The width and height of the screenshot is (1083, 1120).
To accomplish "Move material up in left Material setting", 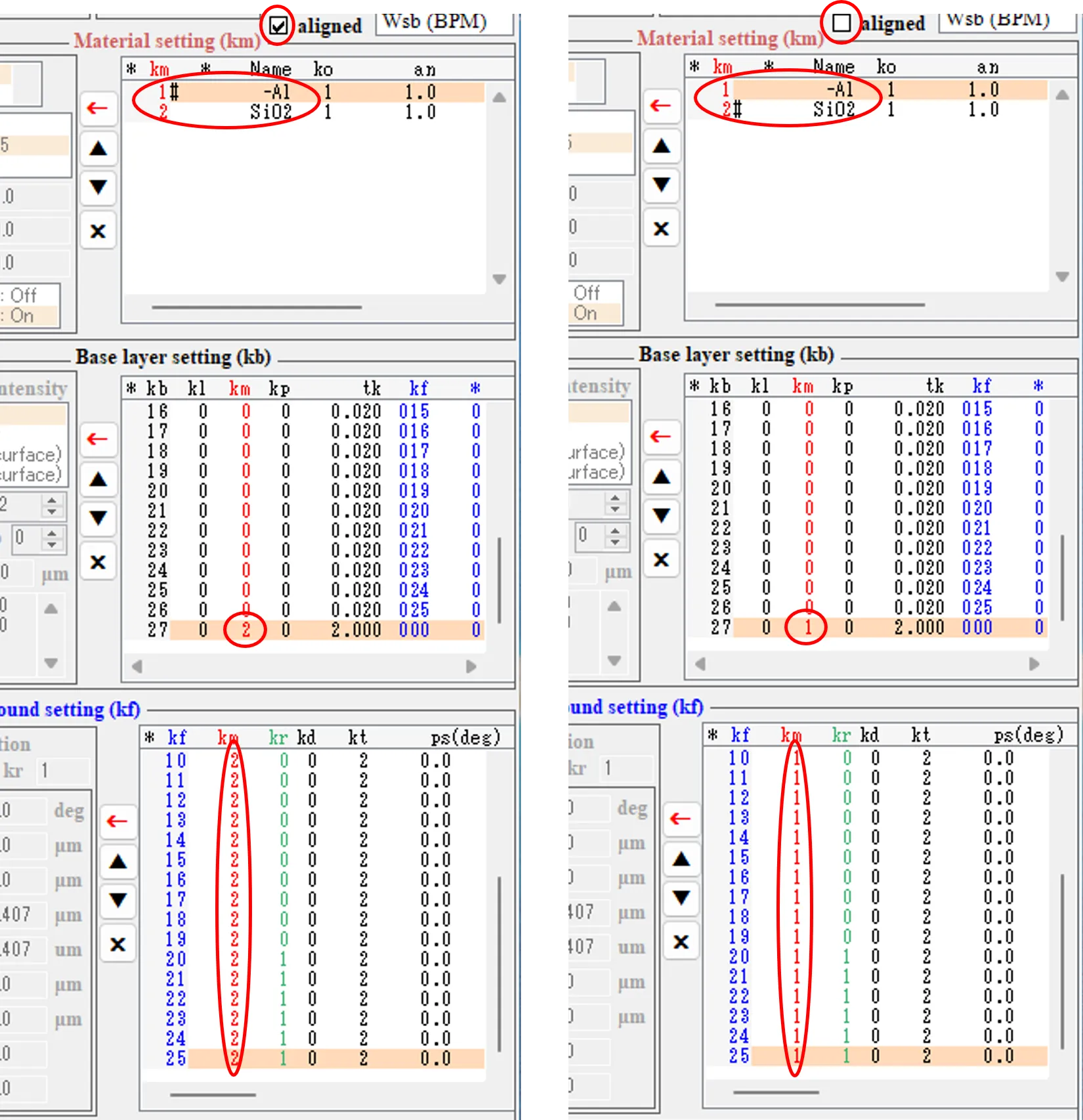I will (x=98, y=148).
